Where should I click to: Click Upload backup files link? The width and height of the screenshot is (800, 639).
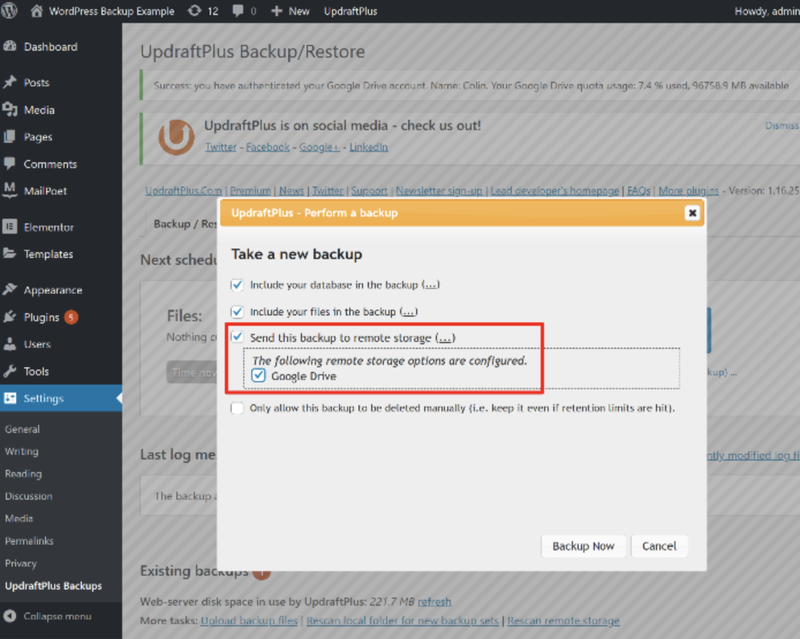pyautogui.click(x=249, y=621)
